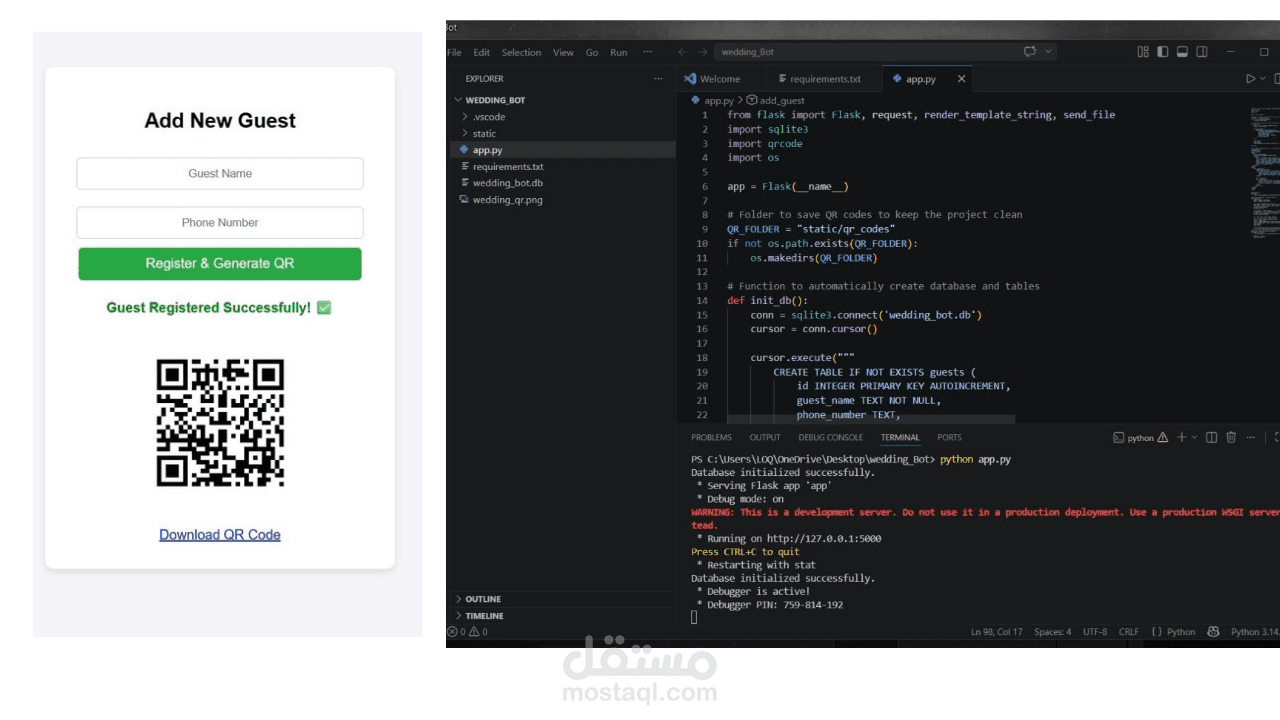
Task: Open the View menu in VS Code
Action: 563,52
